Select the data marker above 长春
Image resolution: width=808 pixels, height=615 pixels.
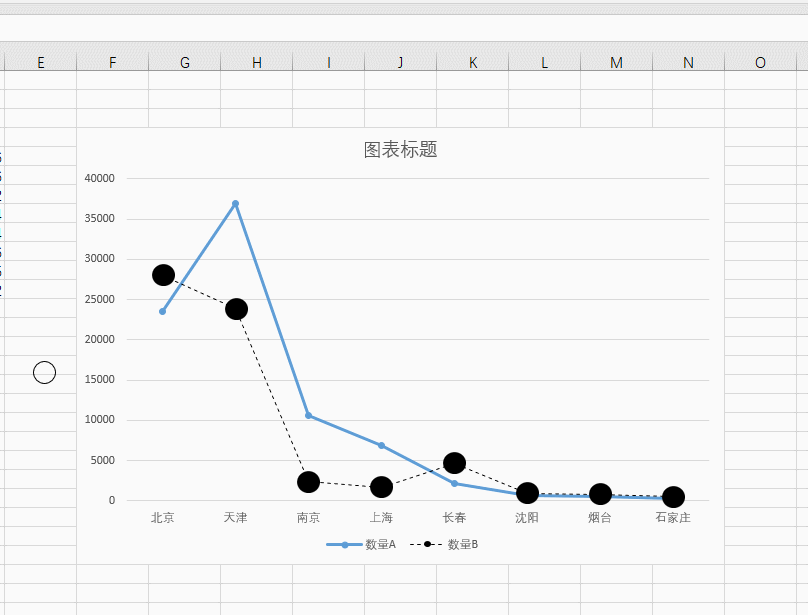[x=455, y=462]
